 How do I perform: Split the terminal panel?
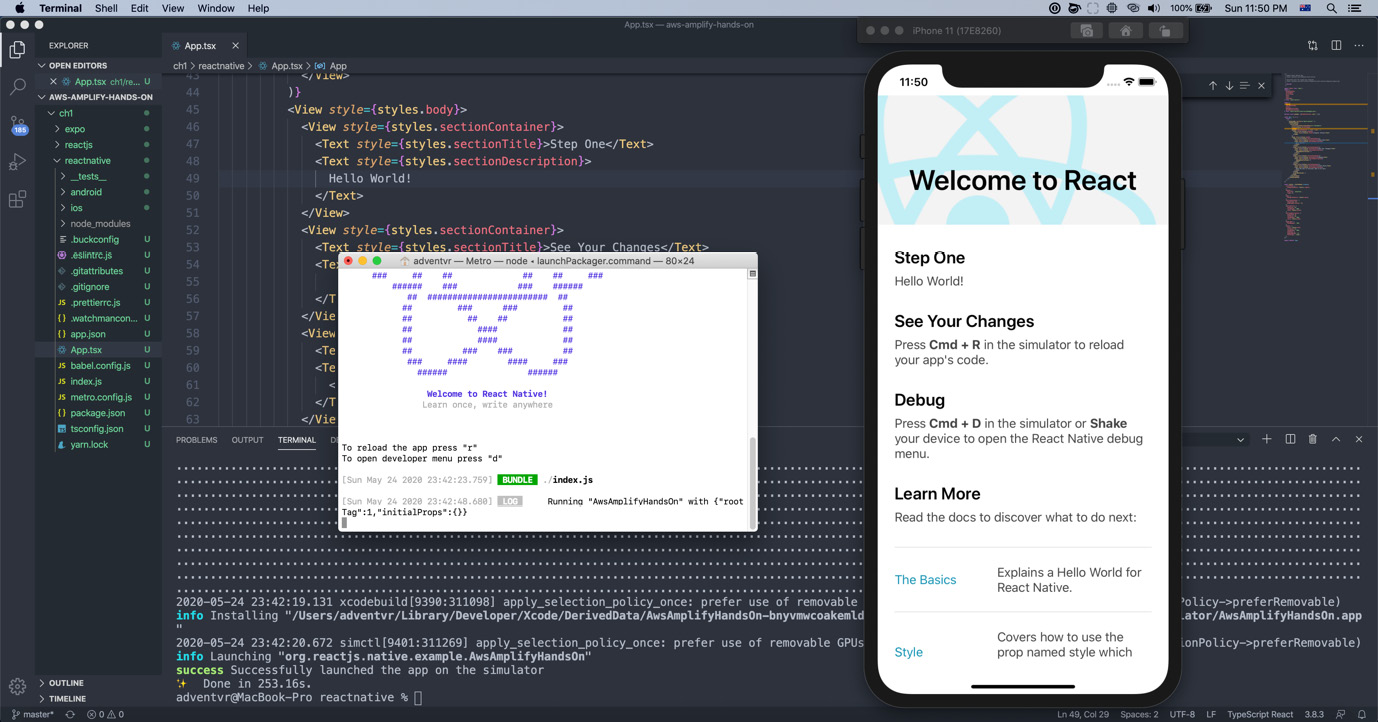click(1290, 439)
